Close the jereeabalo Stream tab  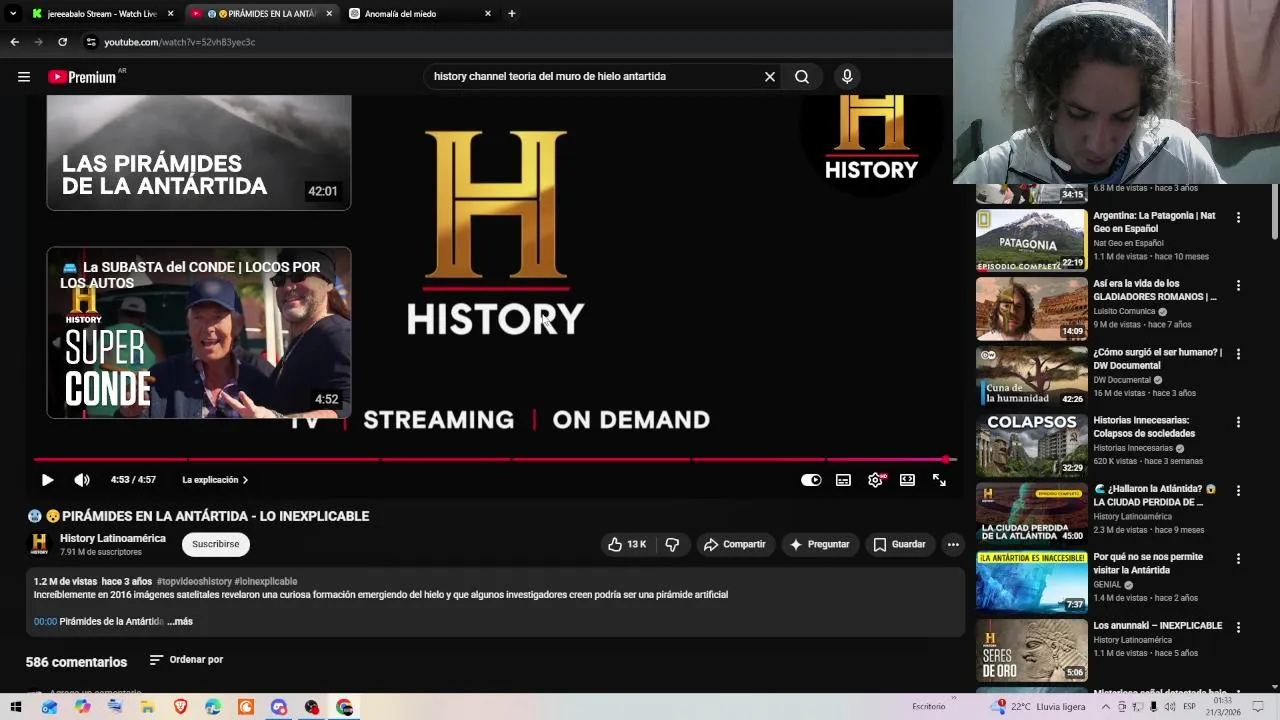(170, 14)
